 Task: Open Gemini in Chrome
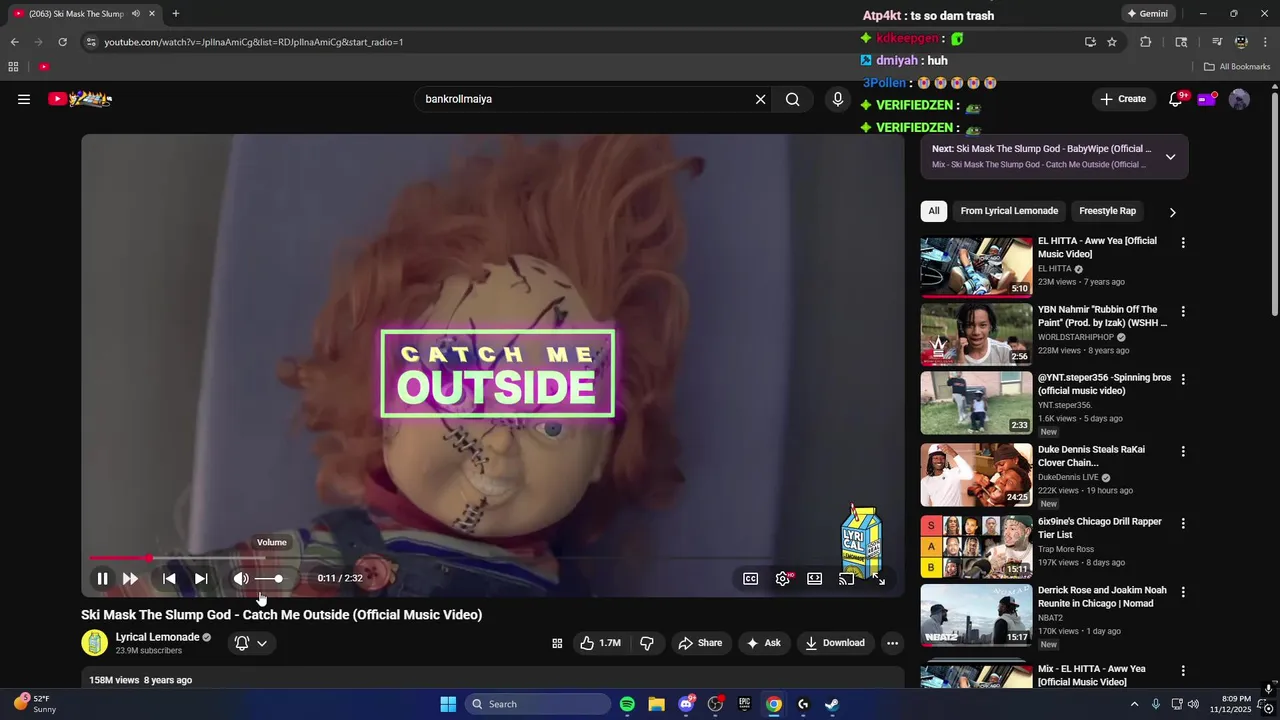click(x=1147, y=14)
